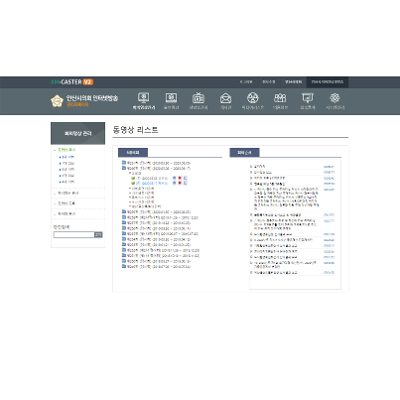The image size is (400, 400).
Task: Expand the first folder in the session tree
Action: click(124, 163)
